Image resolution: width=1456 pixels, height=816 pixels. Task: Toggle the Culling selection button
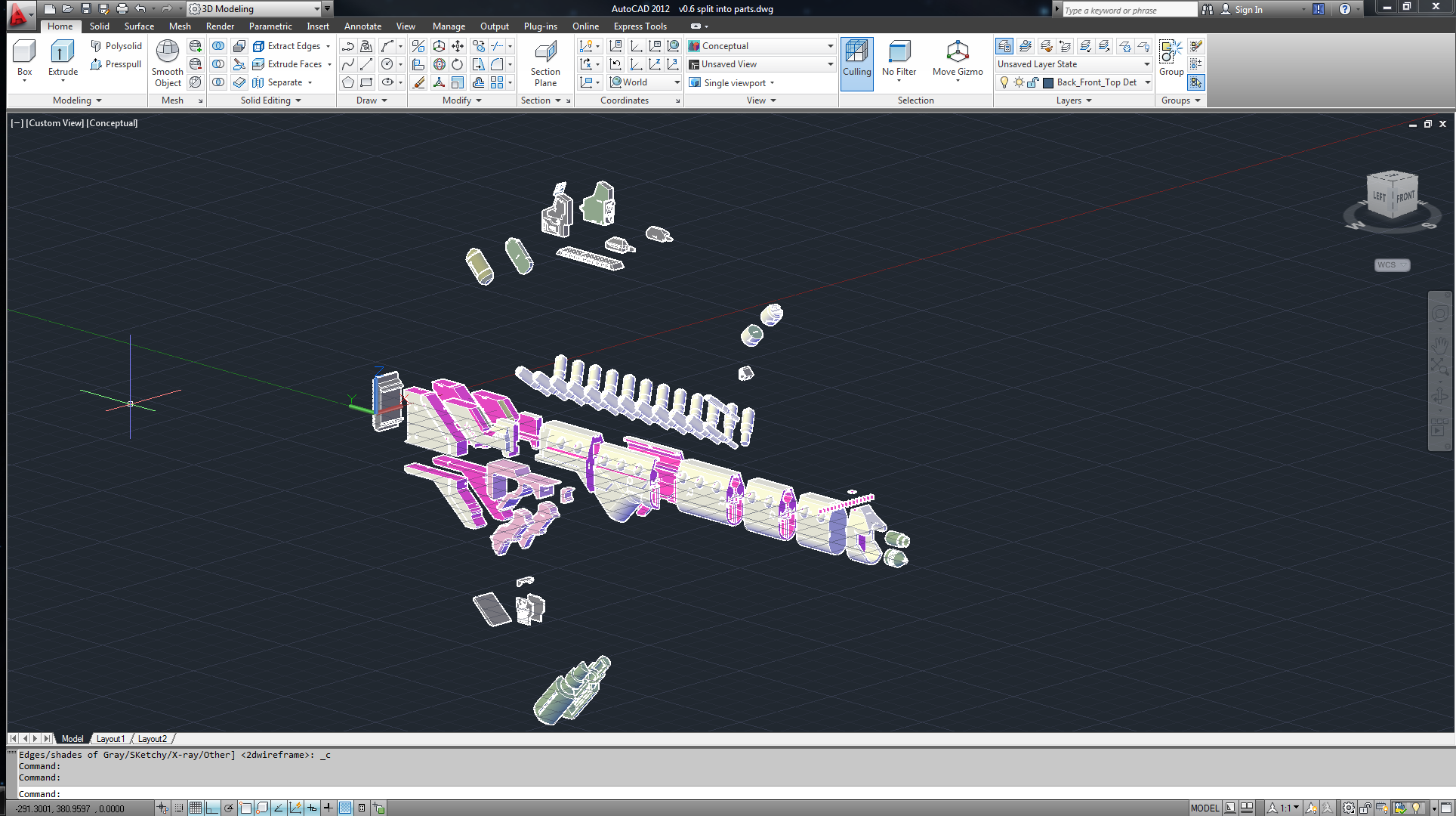point(856,62)
